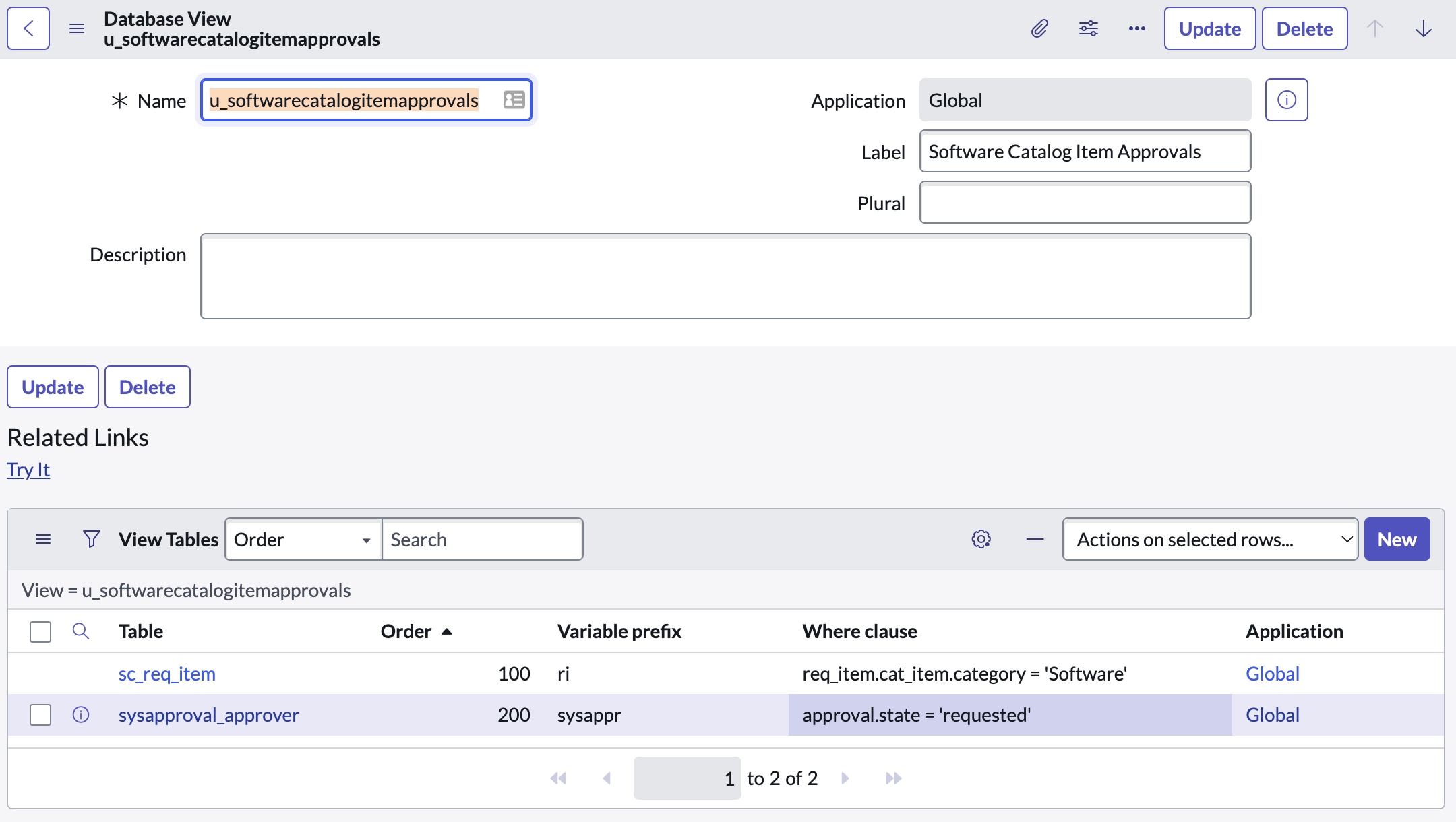Open the sysapproval_approver table link
The width and height of the screenshot is (1456, 822).
point(209,715)
